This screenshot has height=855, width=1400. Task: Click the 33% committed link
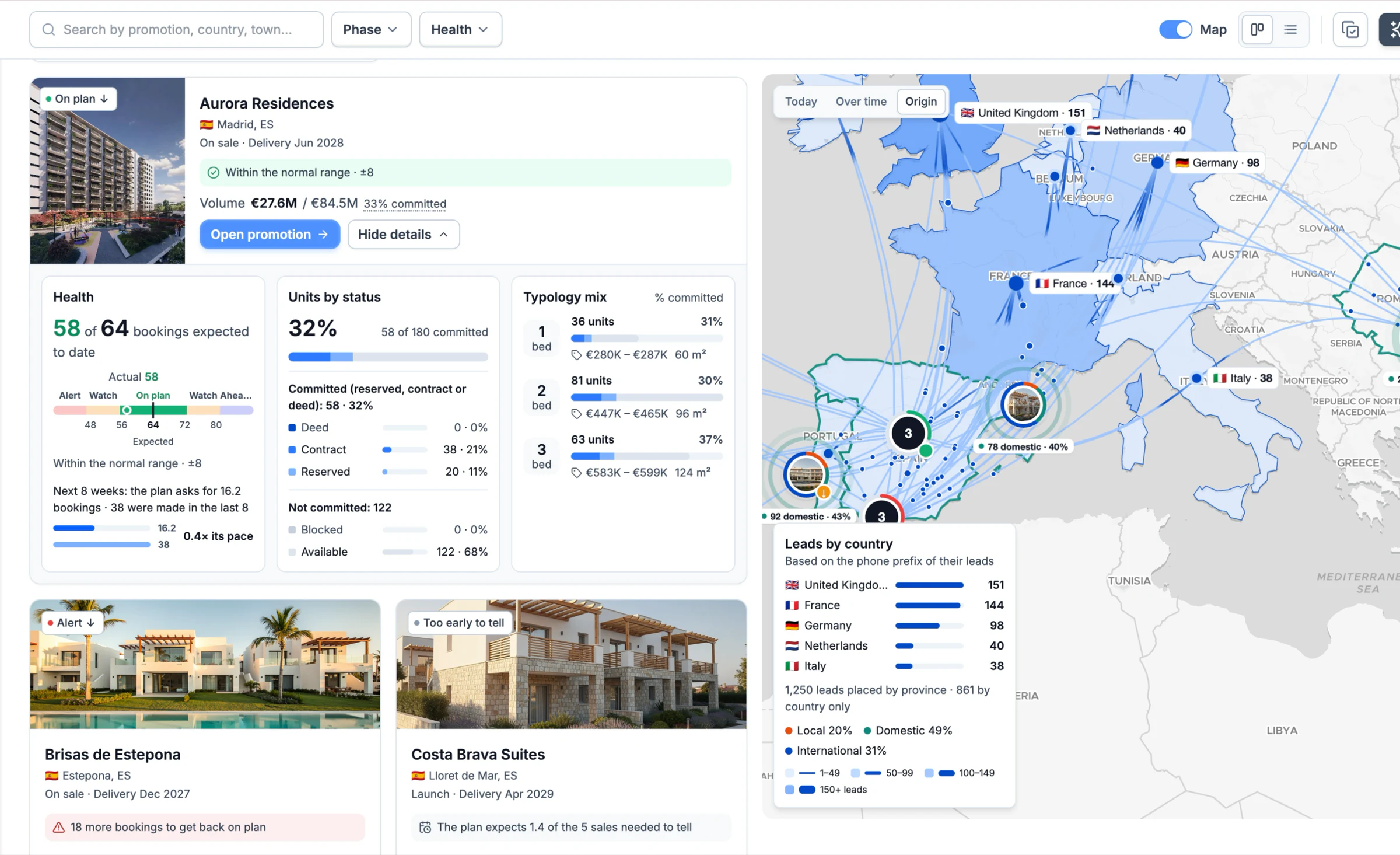coord(405,204)
